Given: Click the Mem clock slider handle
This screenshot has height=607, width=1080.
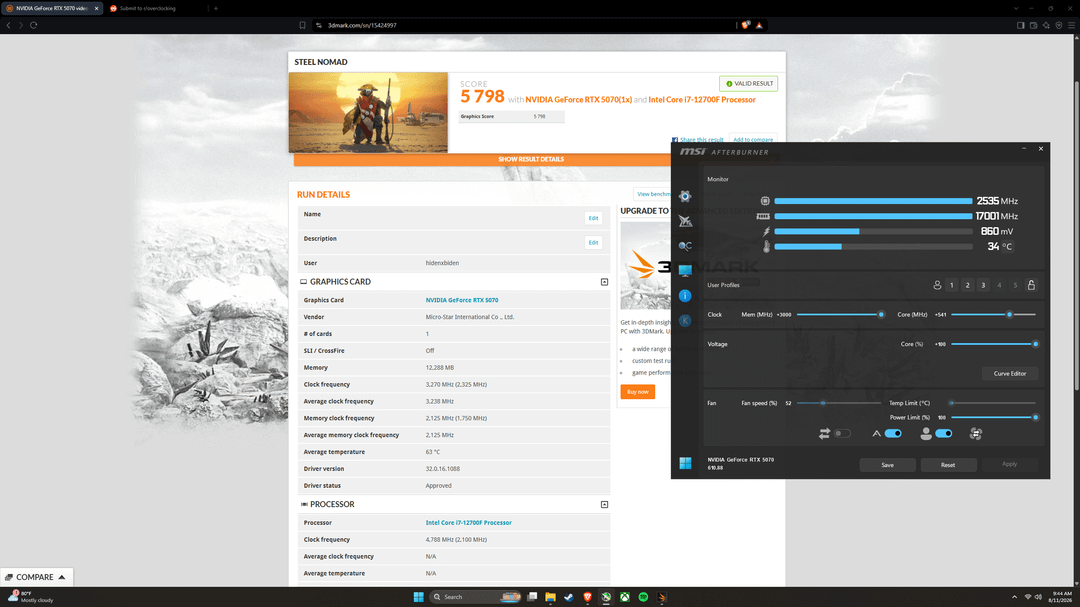Looking at the screenshot, I should [x=881, y=315].
